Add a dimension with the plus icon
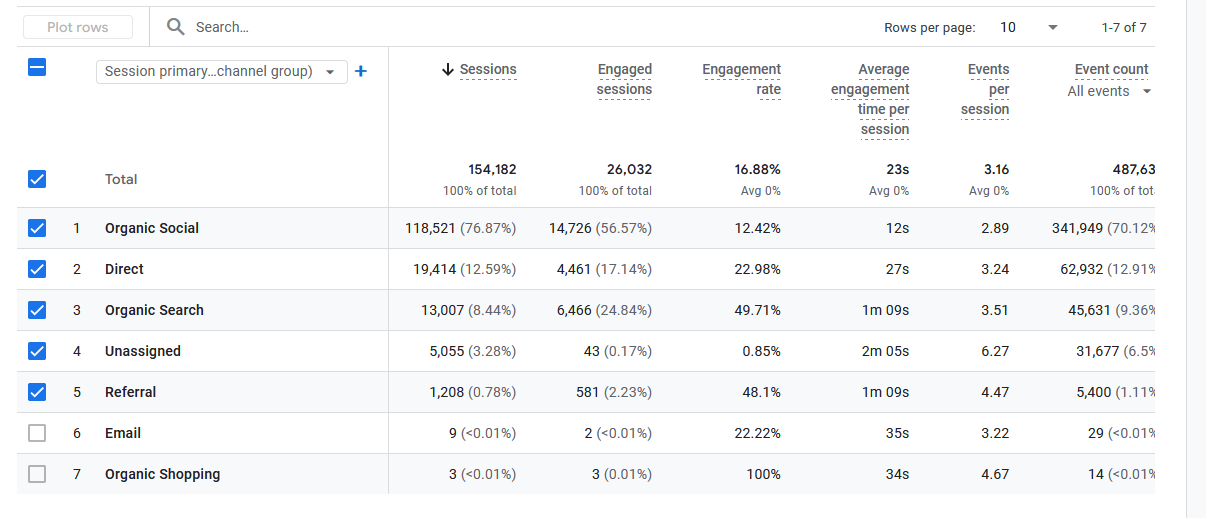The image size is (1206, 518). point(361,71)
